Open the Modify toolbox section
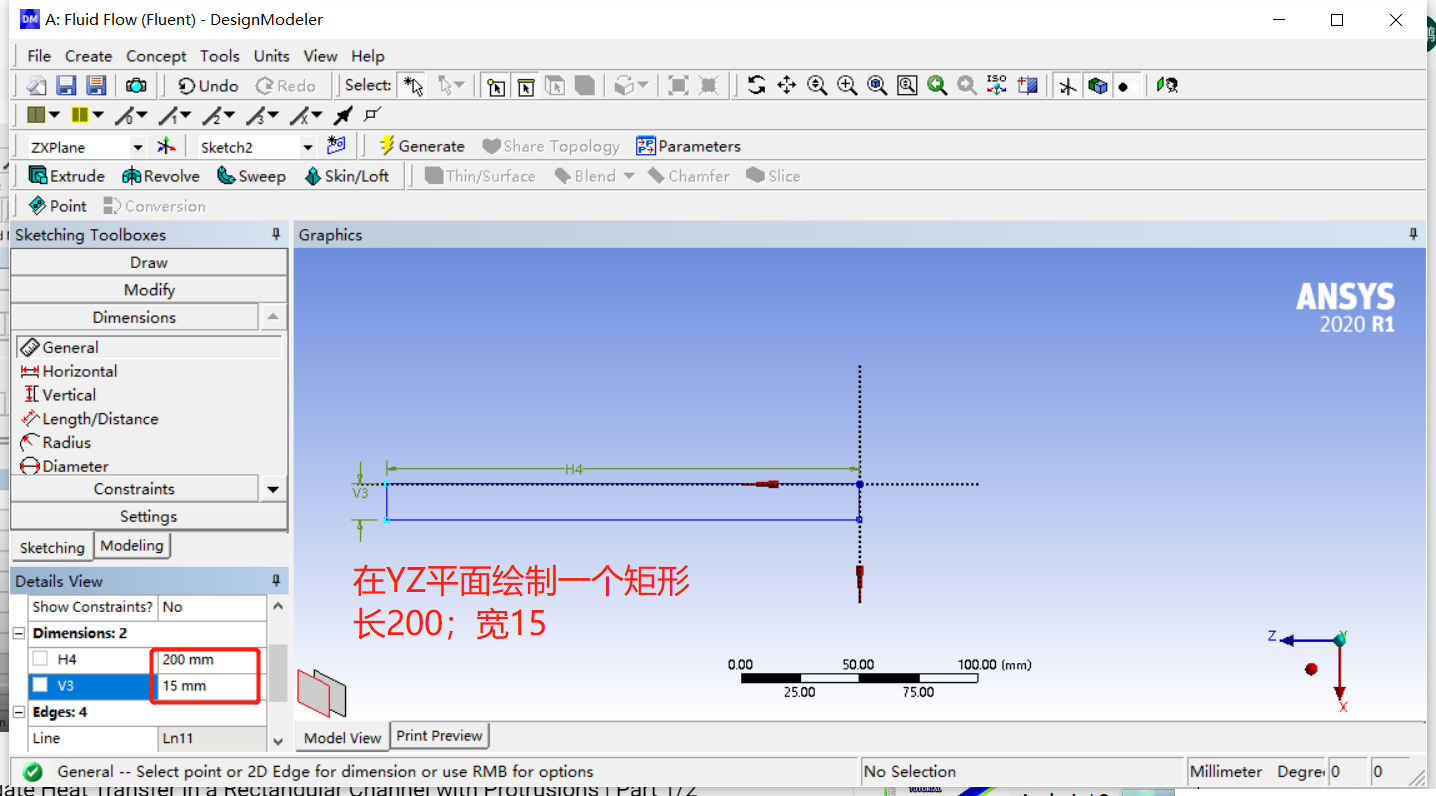1436x796 pixels. [149, 289]
